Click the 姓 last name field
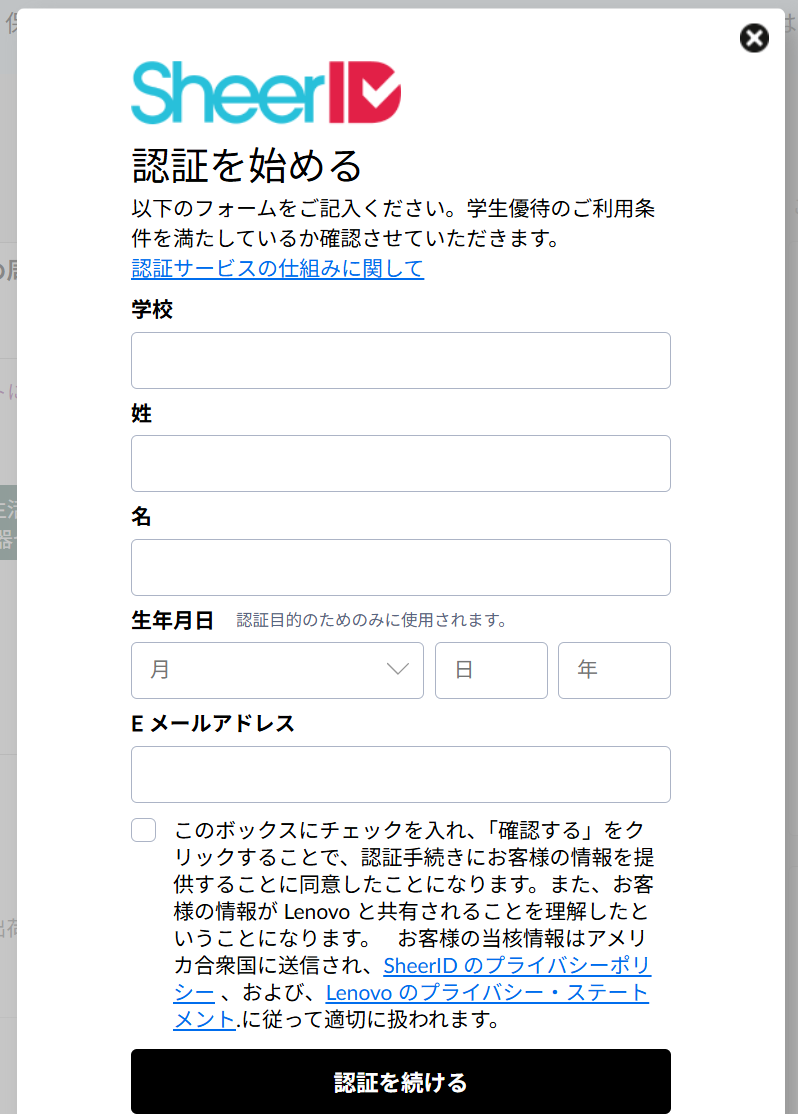This screenshot has height=1114, width=798. point(400,463)
